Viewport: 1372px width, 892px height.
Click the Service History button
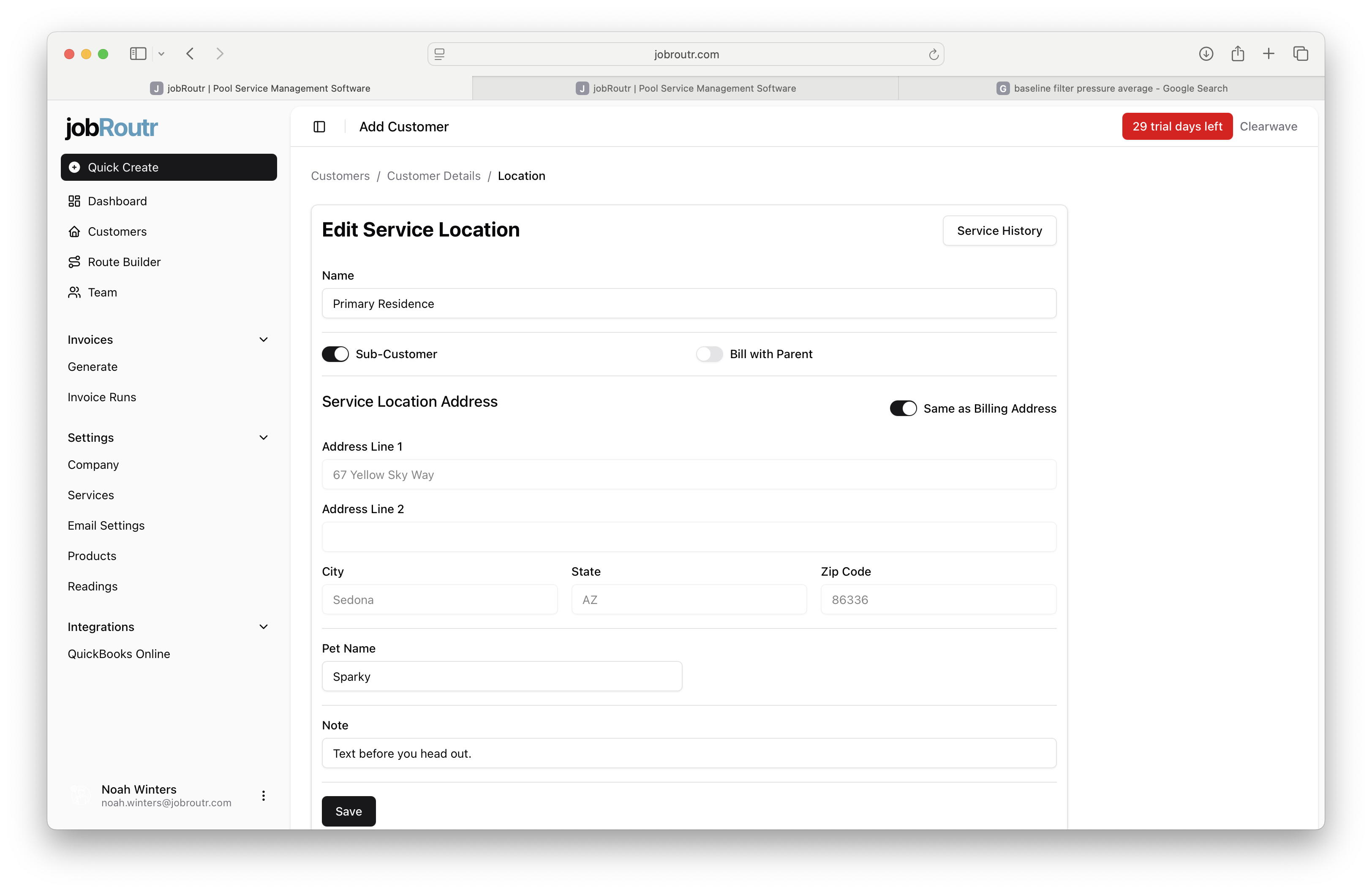999,231
